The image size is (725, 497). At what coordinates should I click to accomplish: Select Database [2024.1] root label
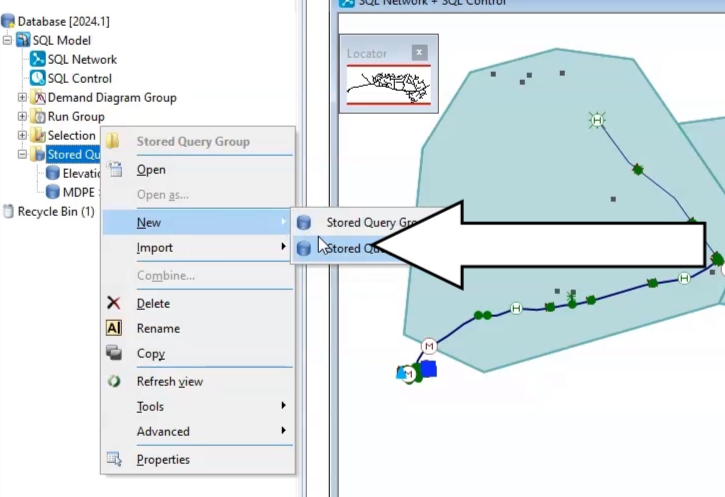[63, 21]
